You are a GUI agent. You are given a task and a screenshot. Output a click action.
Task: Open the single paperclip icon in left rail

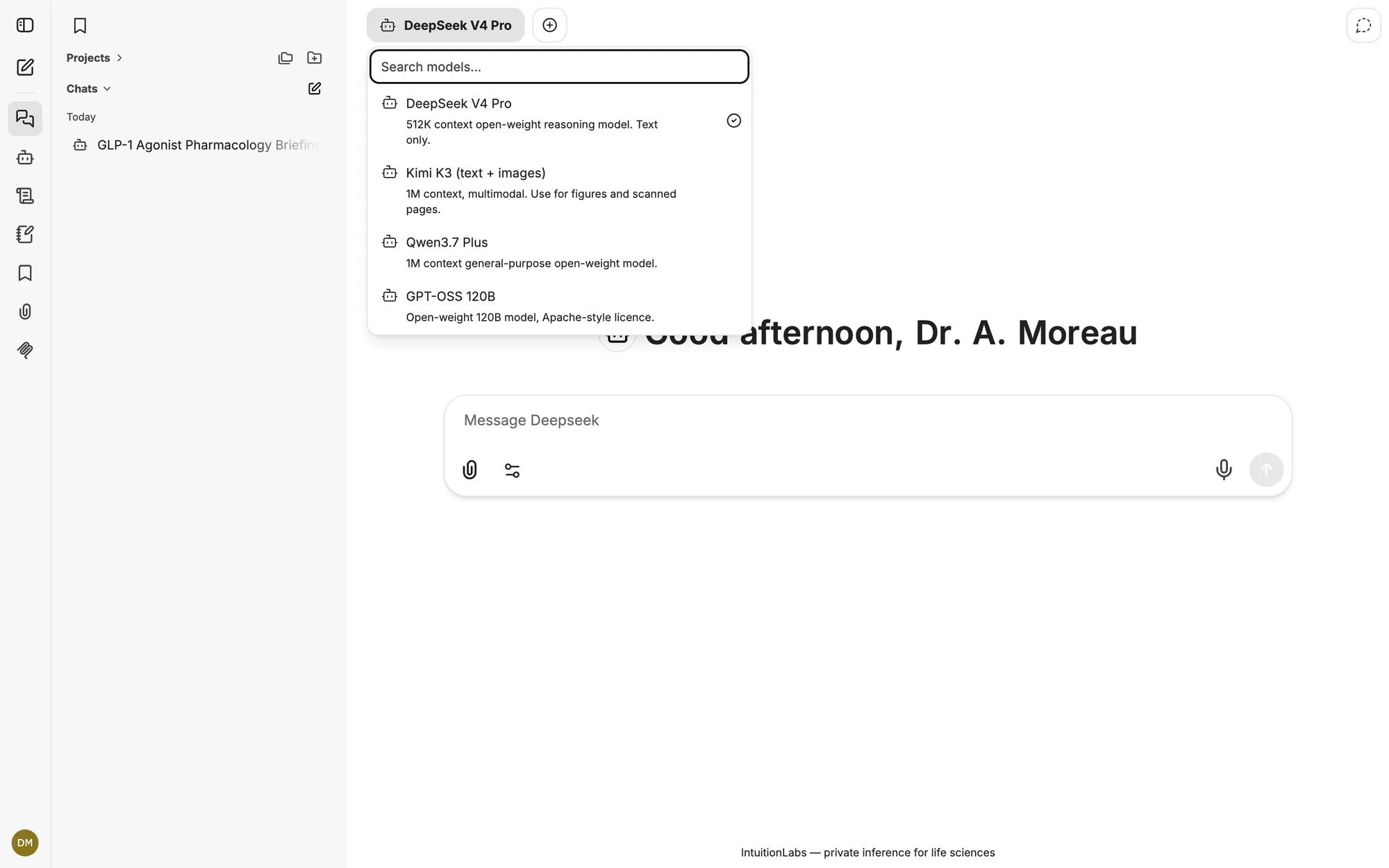pos(25,312)
